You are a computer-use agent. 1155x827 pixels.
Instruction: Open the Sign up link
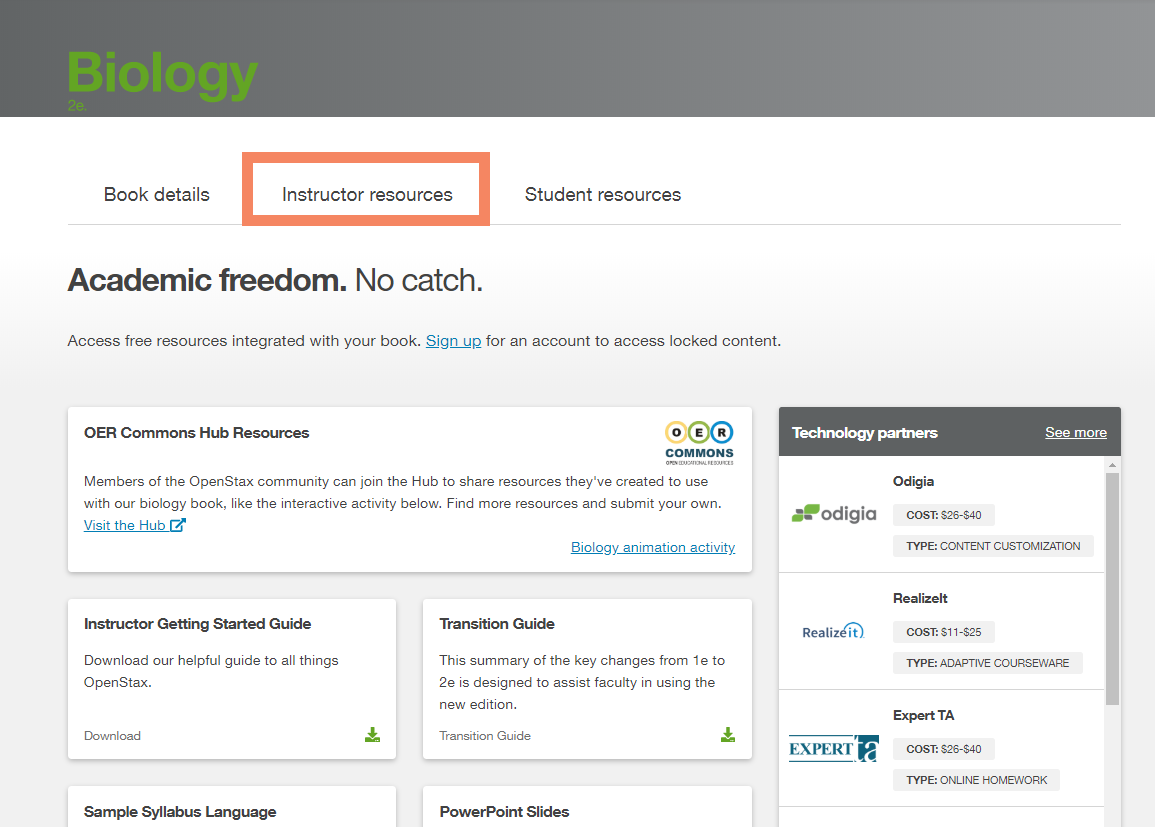point(453,340)
